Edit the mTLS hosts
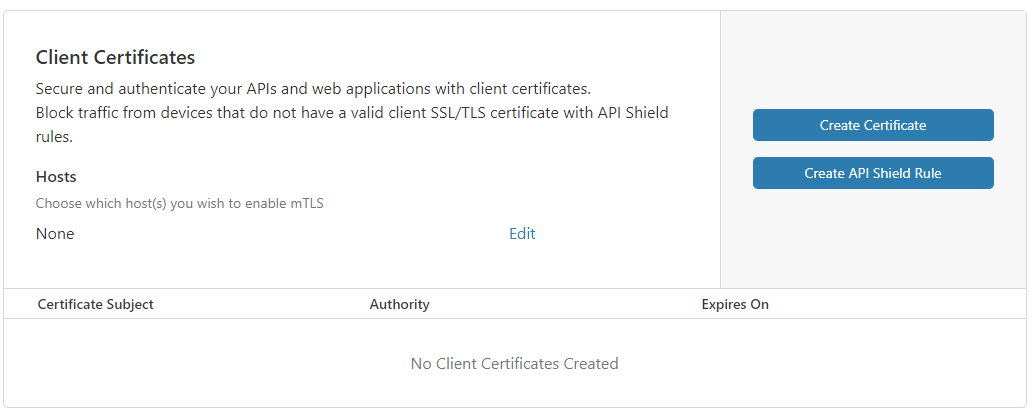This screenshot has width=1034, height=417. click(x=522, y=234)
